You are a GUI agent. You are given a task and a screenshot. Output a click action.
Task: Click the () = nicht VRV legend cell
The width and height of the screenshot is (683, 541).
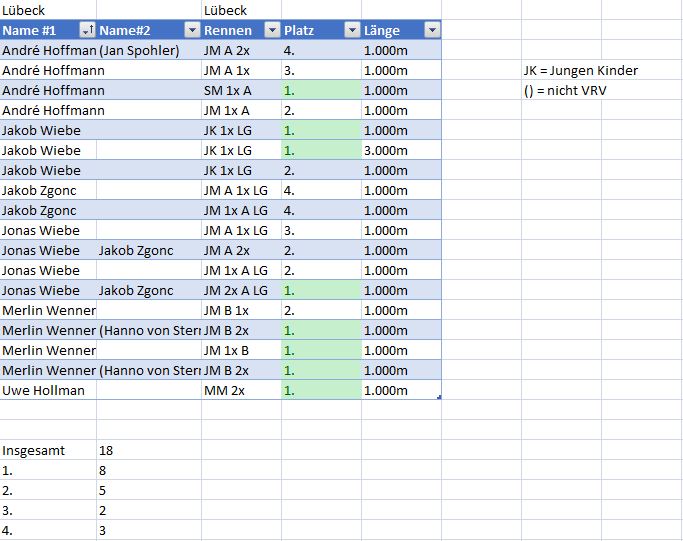click(x=567, y=90)
